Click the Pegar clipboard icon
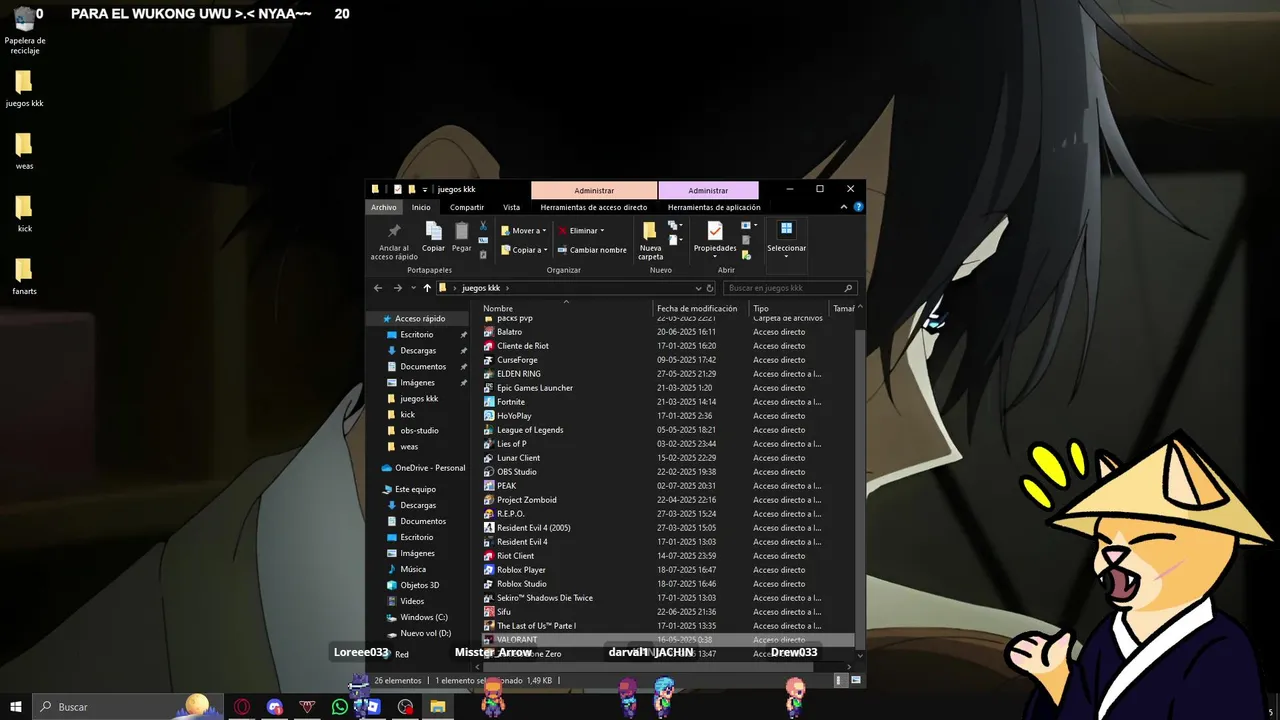 pyautogui.click(x=461, y=231)
